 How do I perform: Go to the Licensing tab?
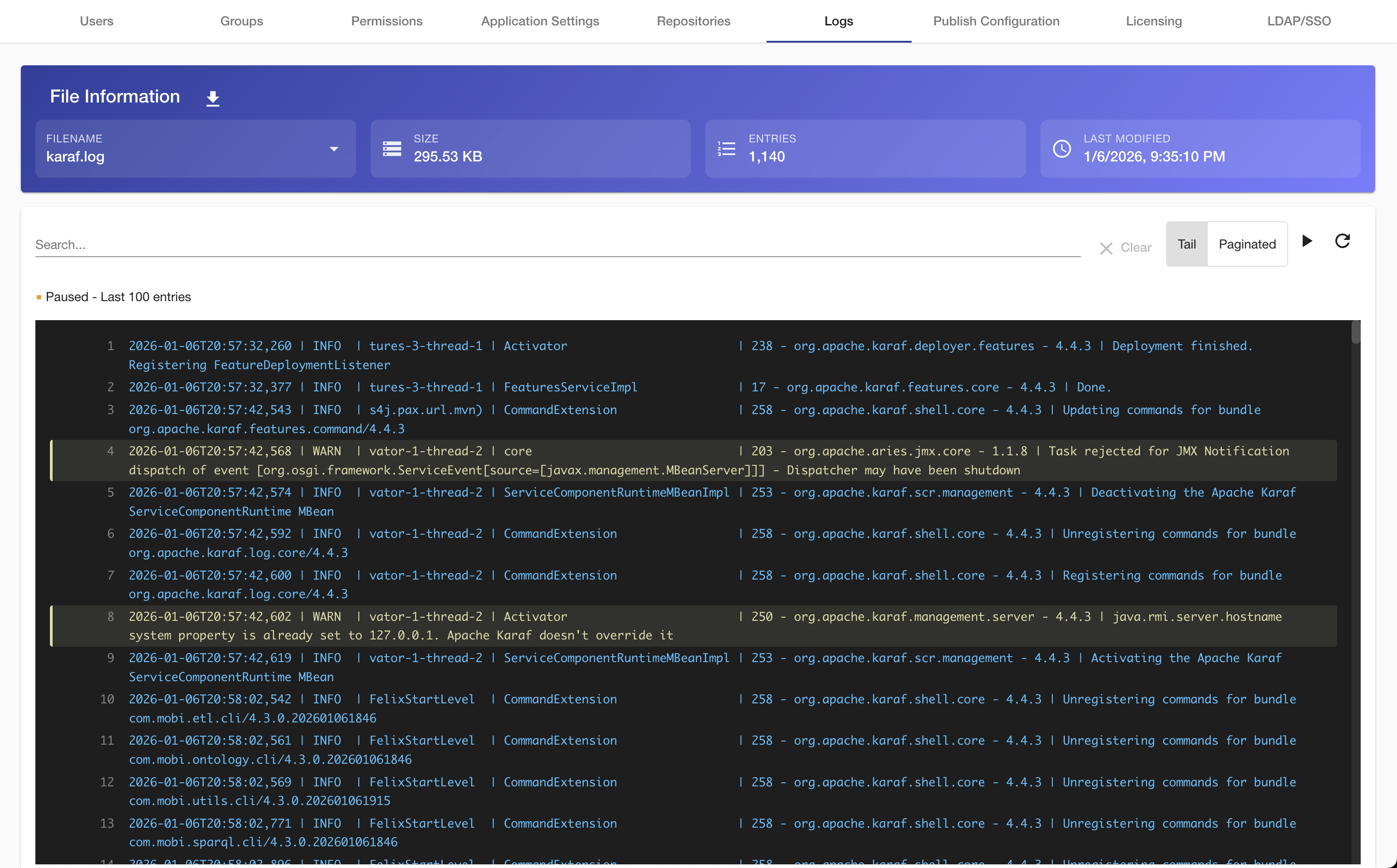click(1153, 21)
